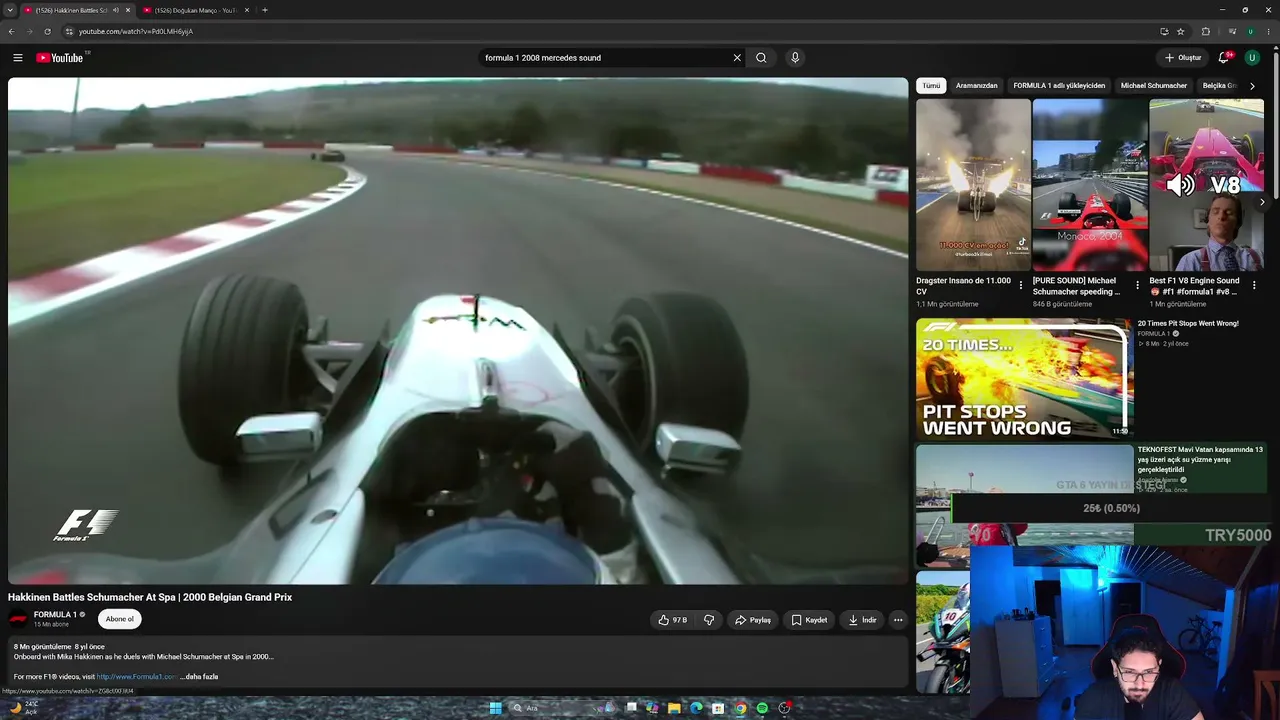Select the Aramanızdan filter chip
This screenshot has width=1280, height=720.
[977, 86]
